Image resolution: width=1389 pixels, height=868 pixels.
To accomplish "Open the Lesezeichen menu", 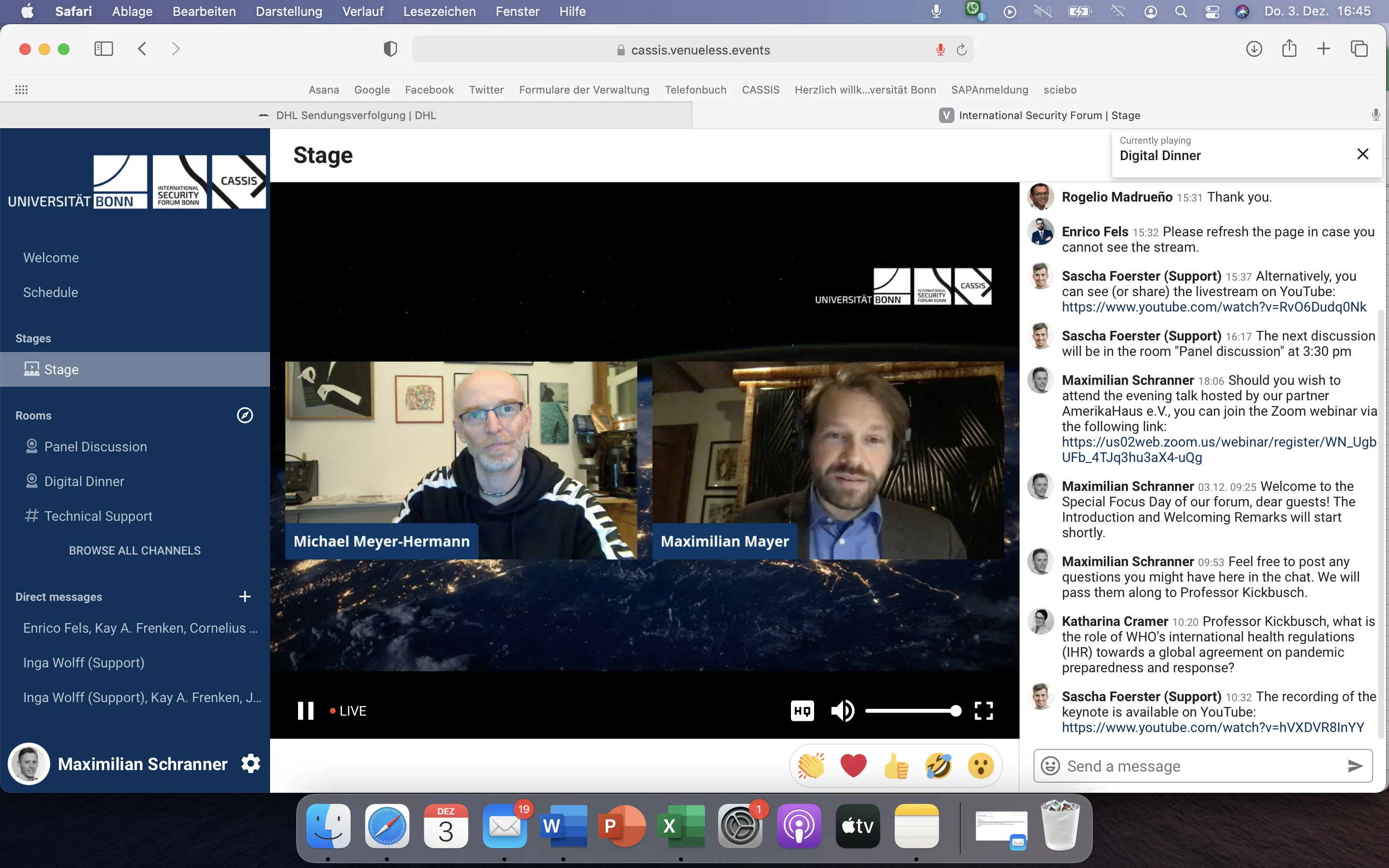I will (439, 12).
